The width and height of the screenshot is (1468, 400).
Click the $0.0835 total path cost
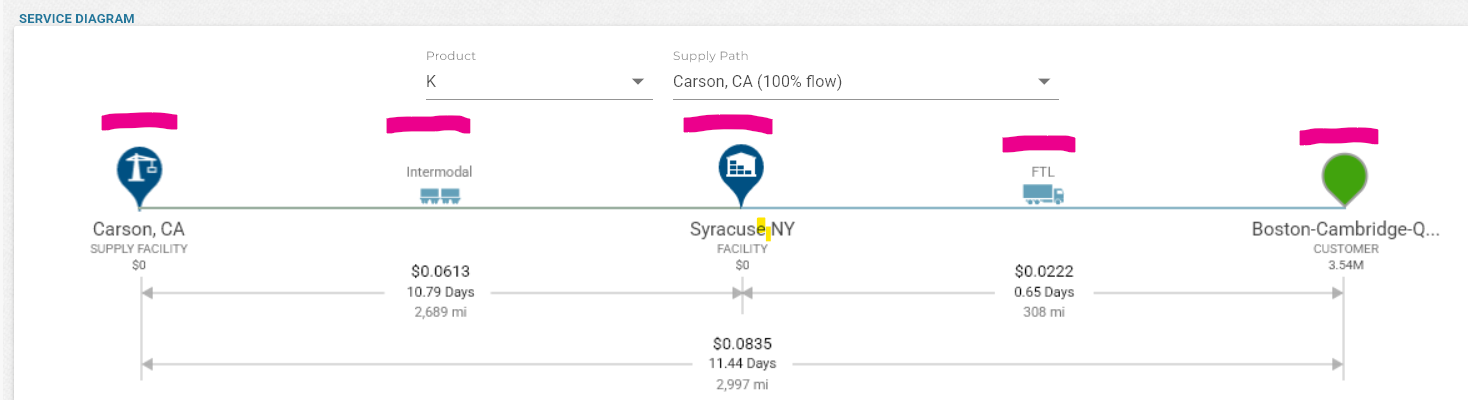pyautogui.click(x=742, y=344)
